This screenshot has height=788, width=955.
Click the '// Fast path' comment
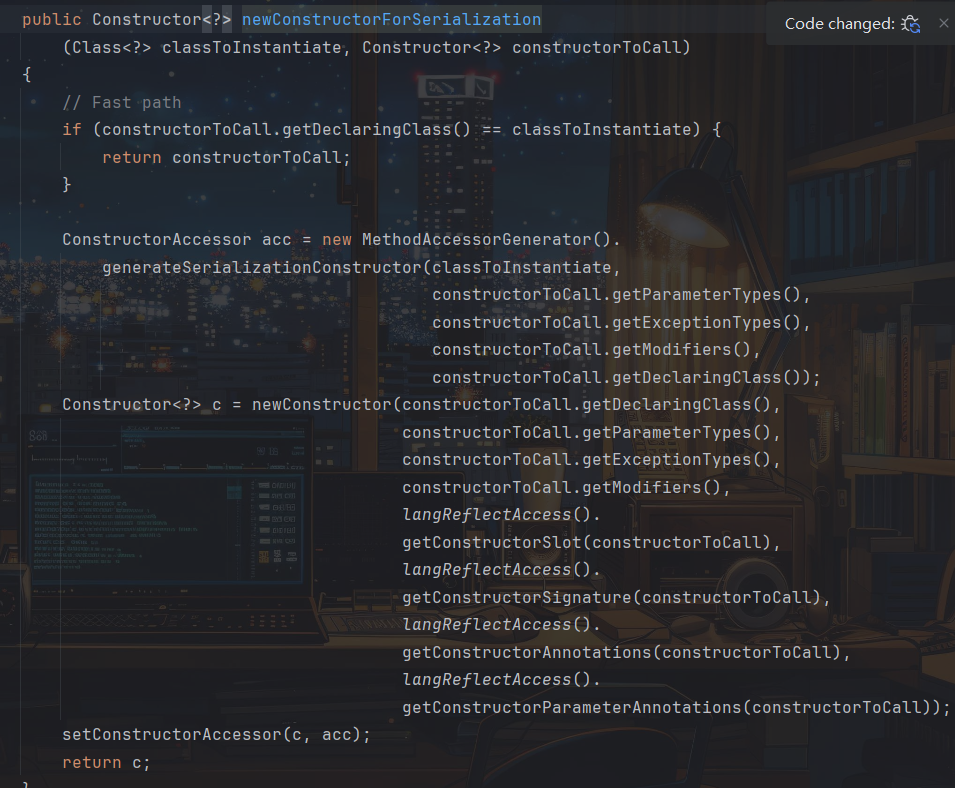(x=121, y=102)
